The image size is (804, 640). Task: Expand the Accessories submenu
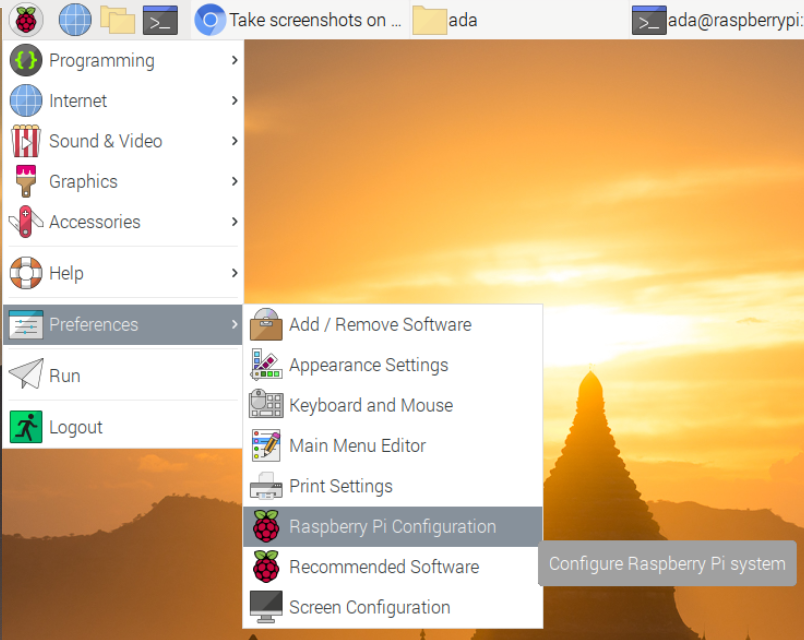pyautogui.click(x=100, y=222)
